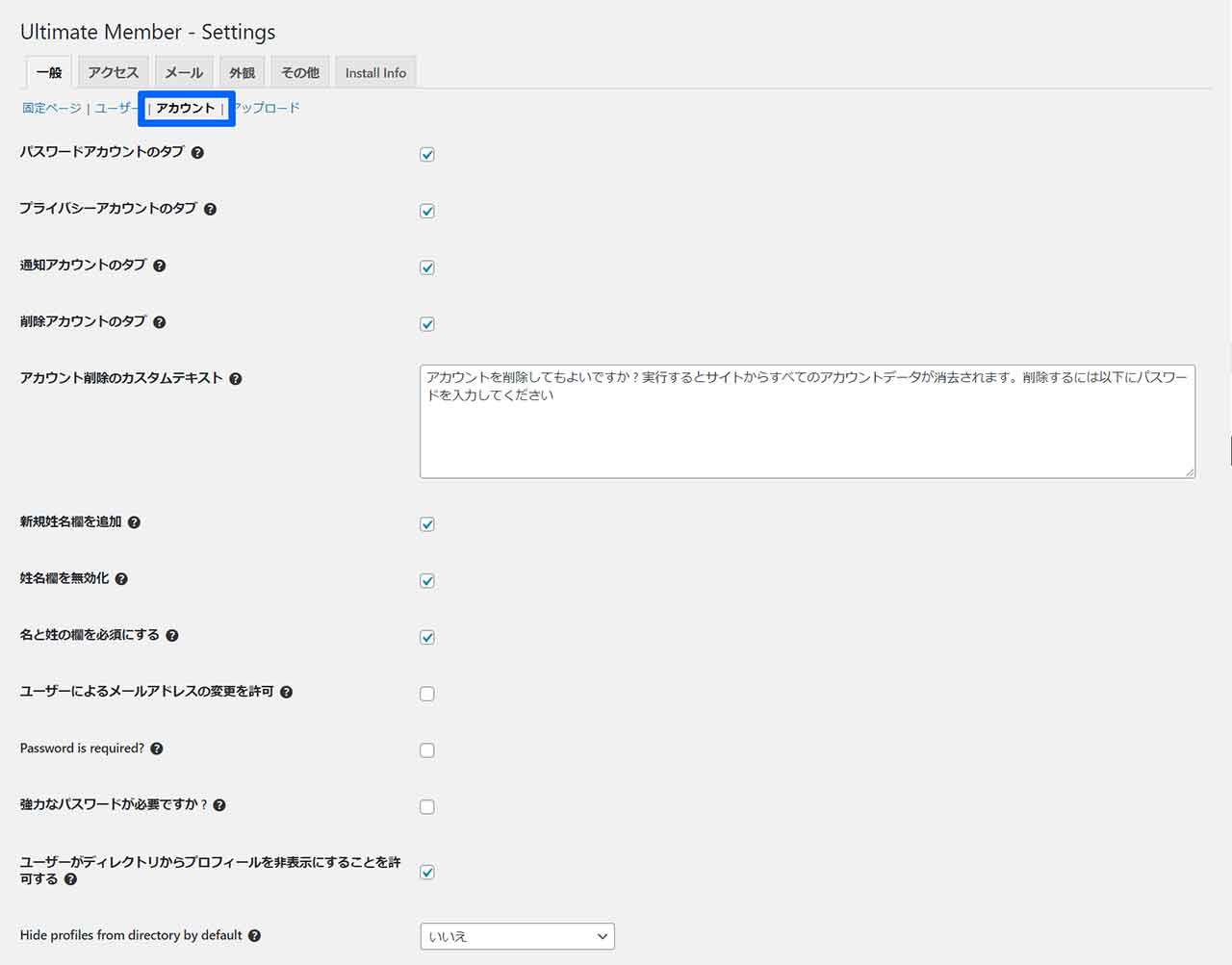Viewport: 1232px width, 965px height.
Task: Toggle 新規姓名欄を追加 checkbox
Action: pyautogui.click(x=427, y=524)
